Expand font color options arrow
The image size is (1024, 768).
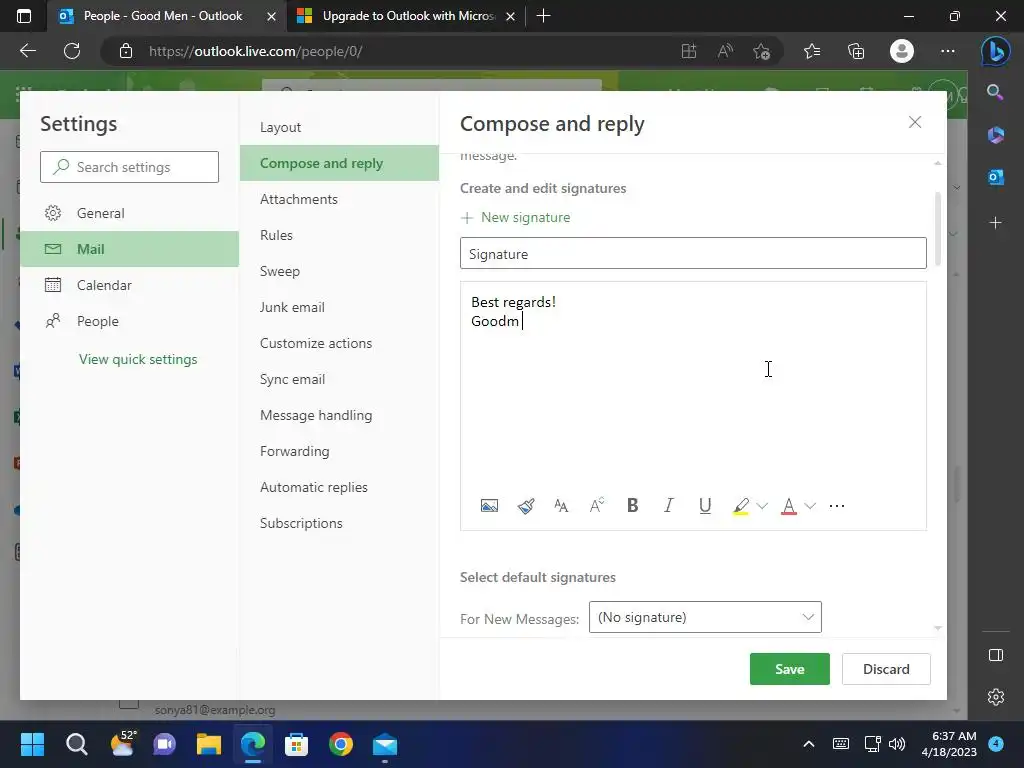810,506
